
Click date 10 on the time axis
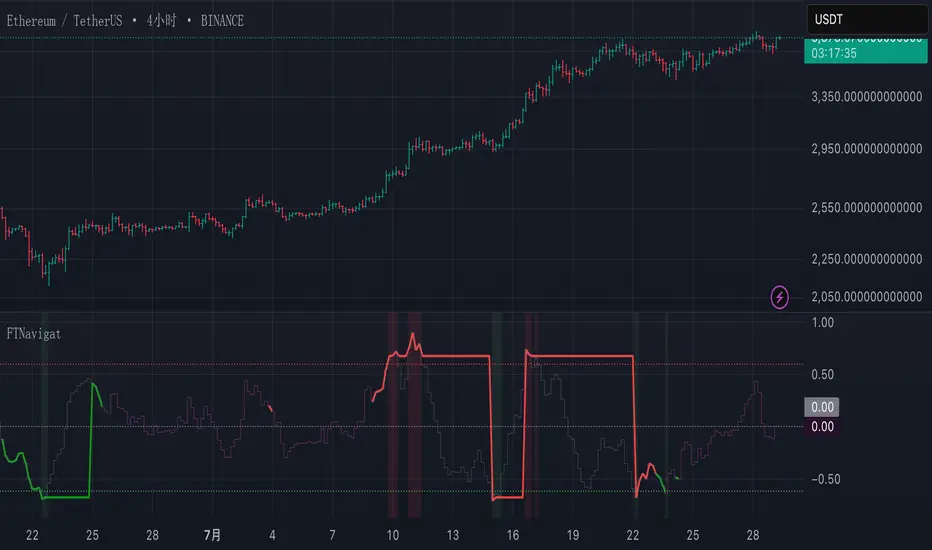(393, 535)
